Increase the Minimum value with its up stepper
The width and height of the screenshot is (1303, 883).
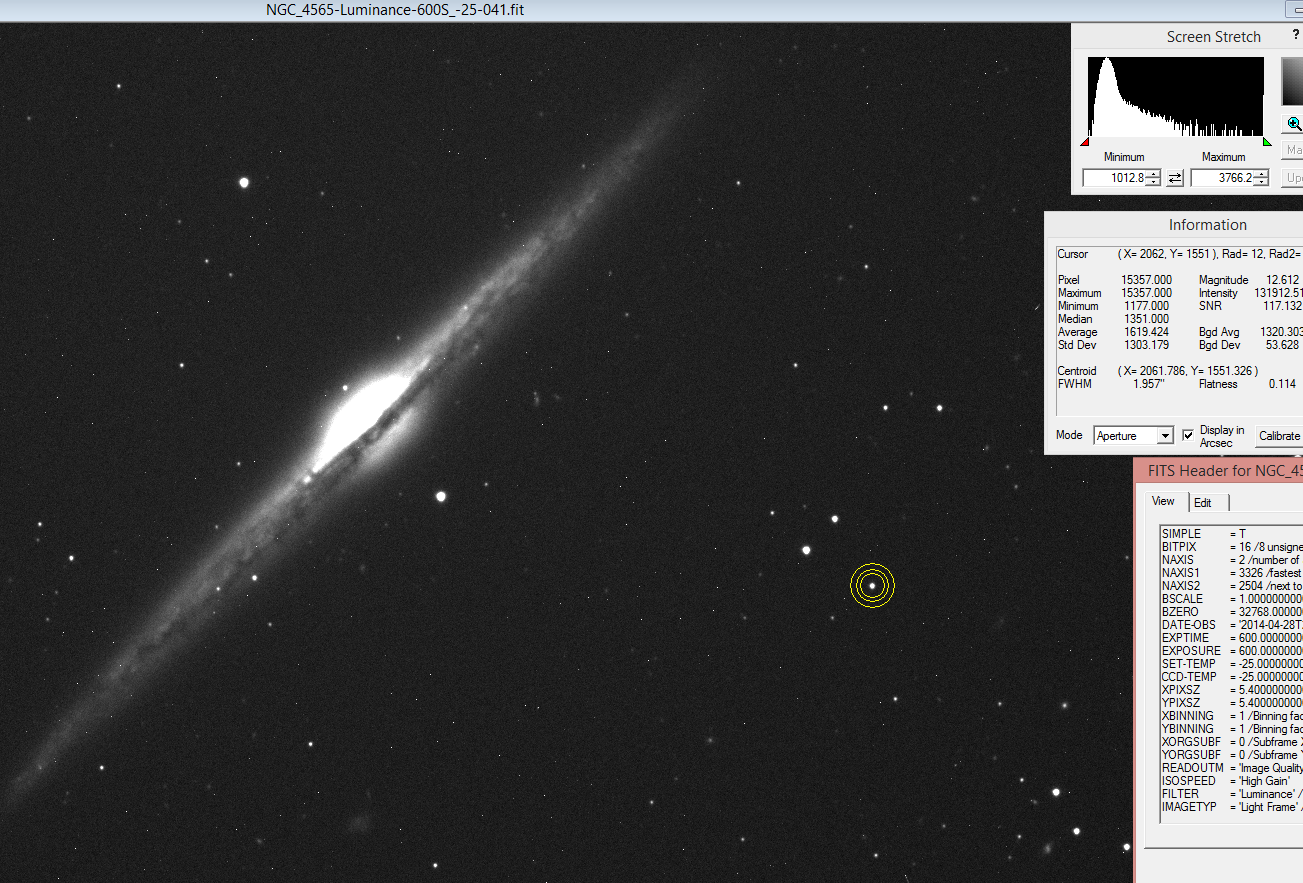pyautogui.click(x=1154, y=173)
